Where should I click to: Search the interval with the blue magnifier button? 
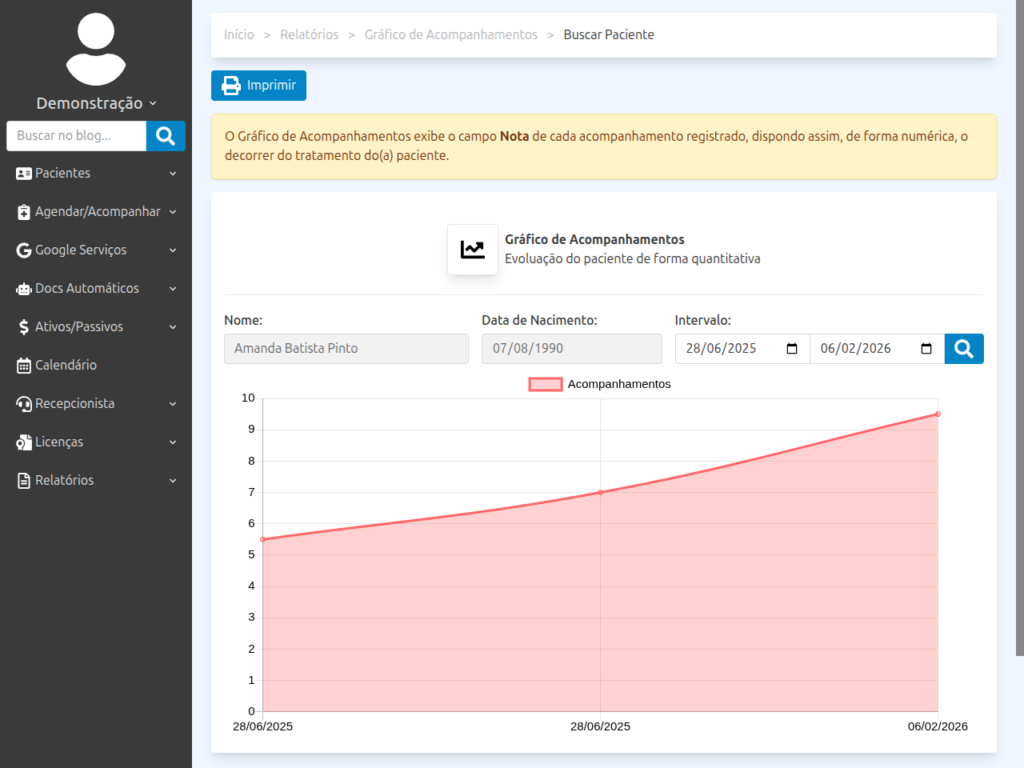coord(964,349)
